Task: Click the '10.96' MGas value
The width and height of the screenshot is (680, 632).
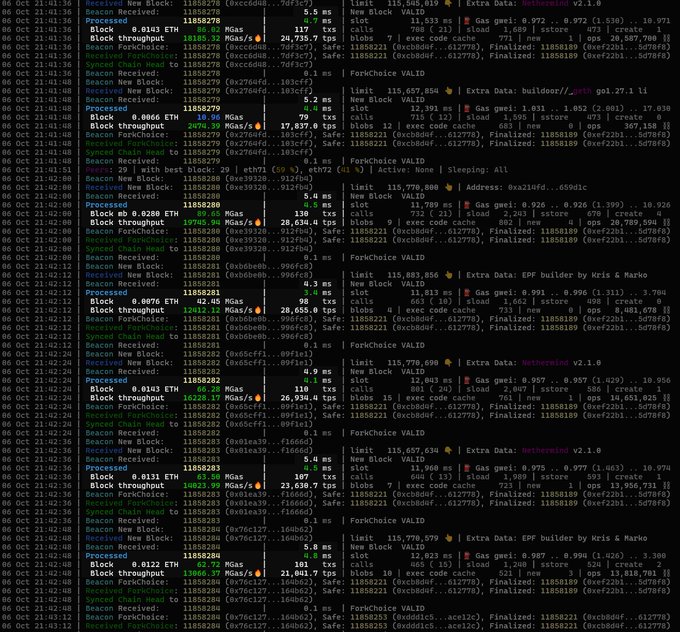Action: (x=208, y=117)
